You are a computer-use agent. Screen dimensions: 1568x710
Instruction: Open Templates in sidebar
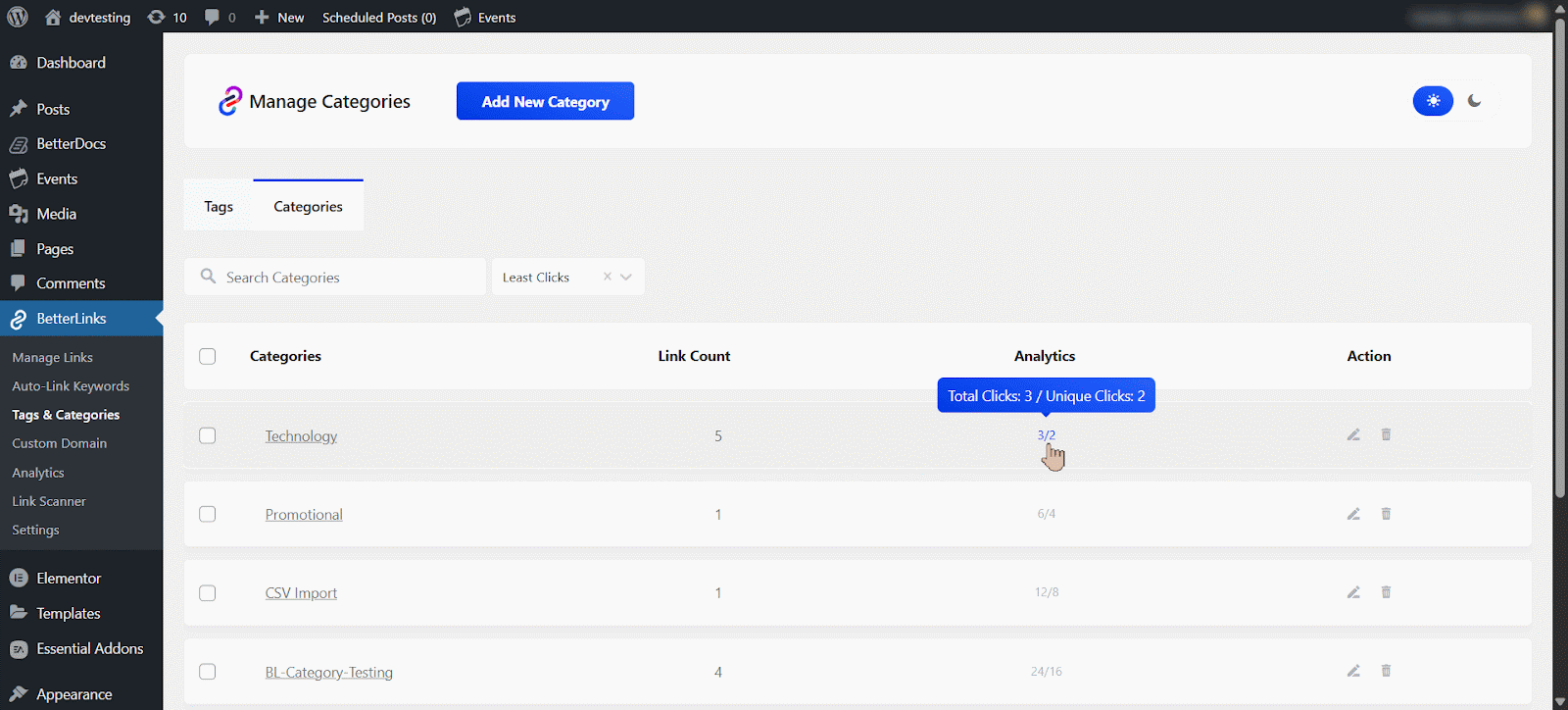81,614
